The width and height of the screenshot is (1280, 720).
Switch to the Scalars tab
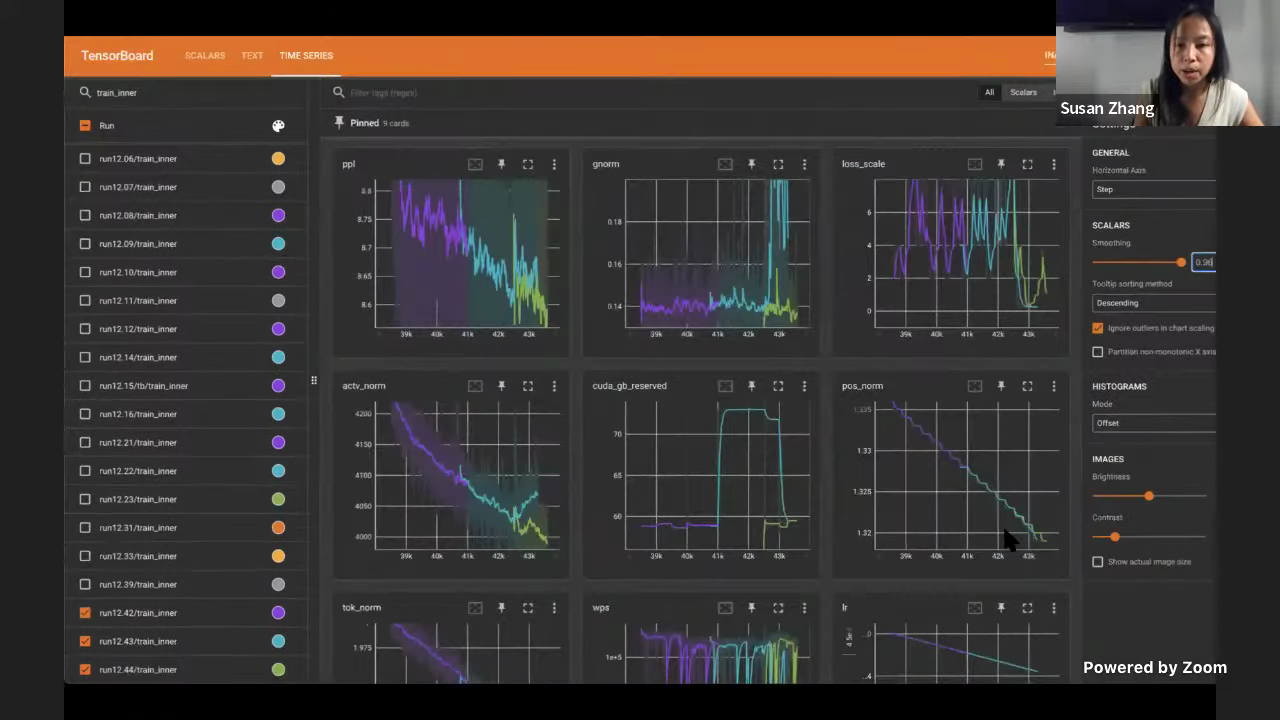(205, 56)
